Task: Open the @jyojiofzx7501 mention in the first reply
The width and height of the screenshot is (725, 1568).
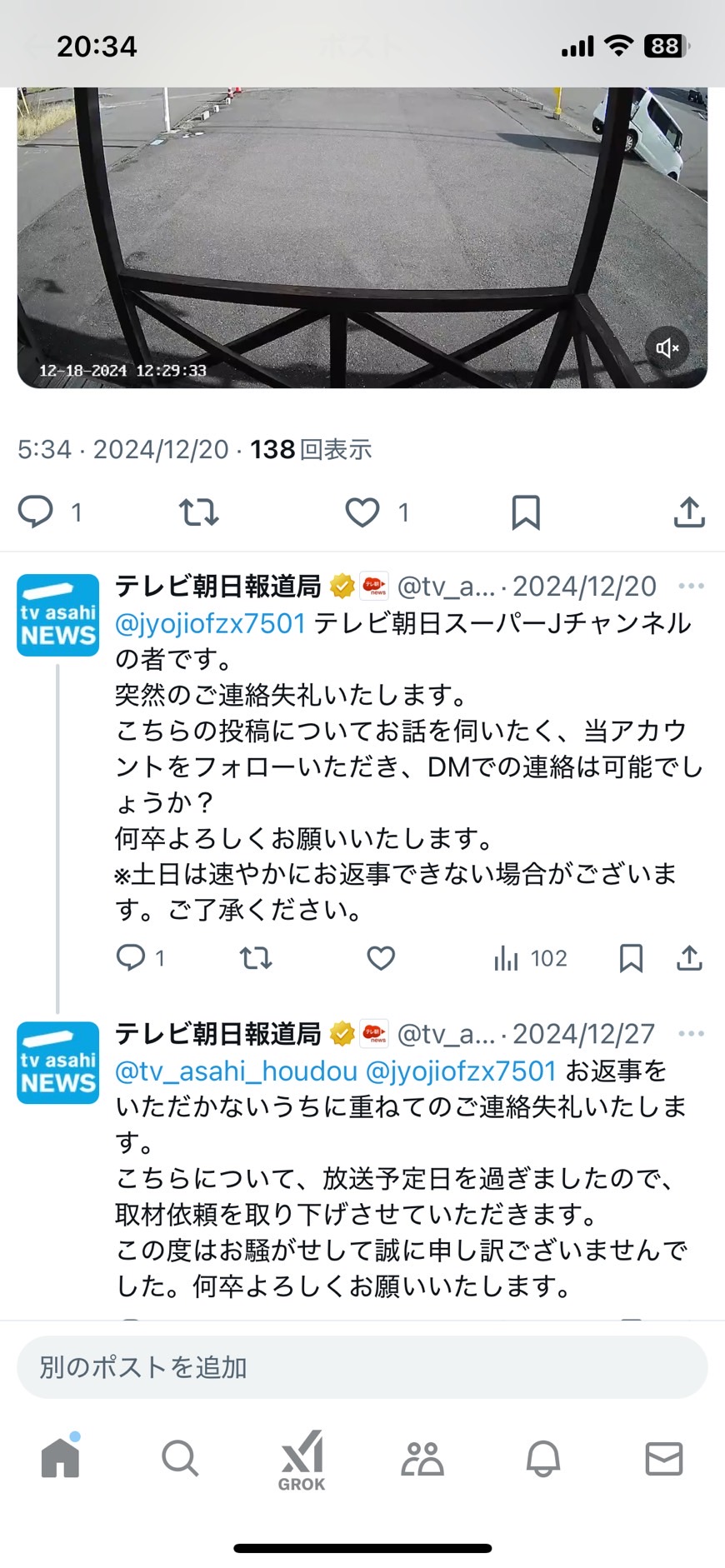Action: [211, 623]
